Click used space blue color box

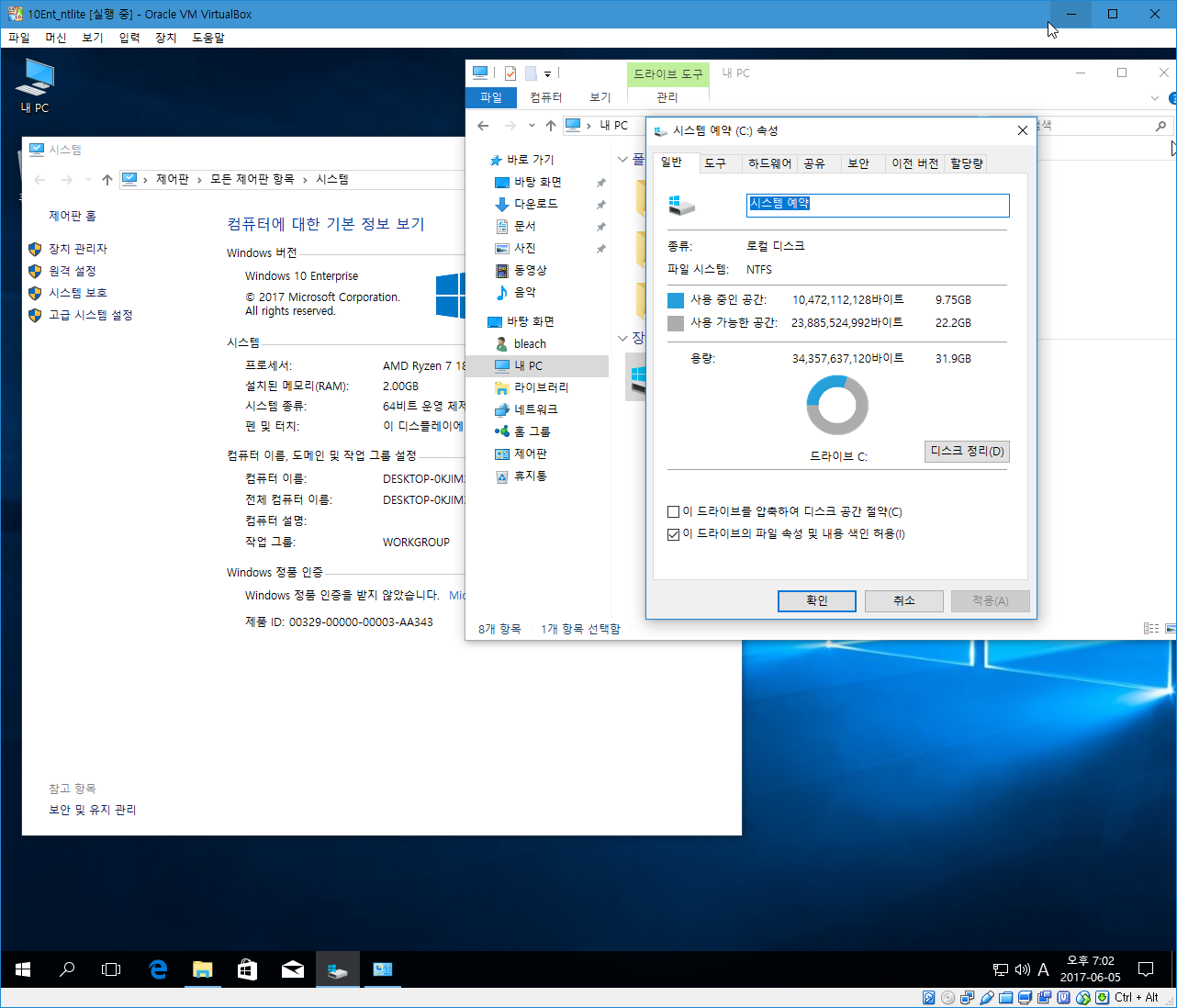click(x=676, y=300)
